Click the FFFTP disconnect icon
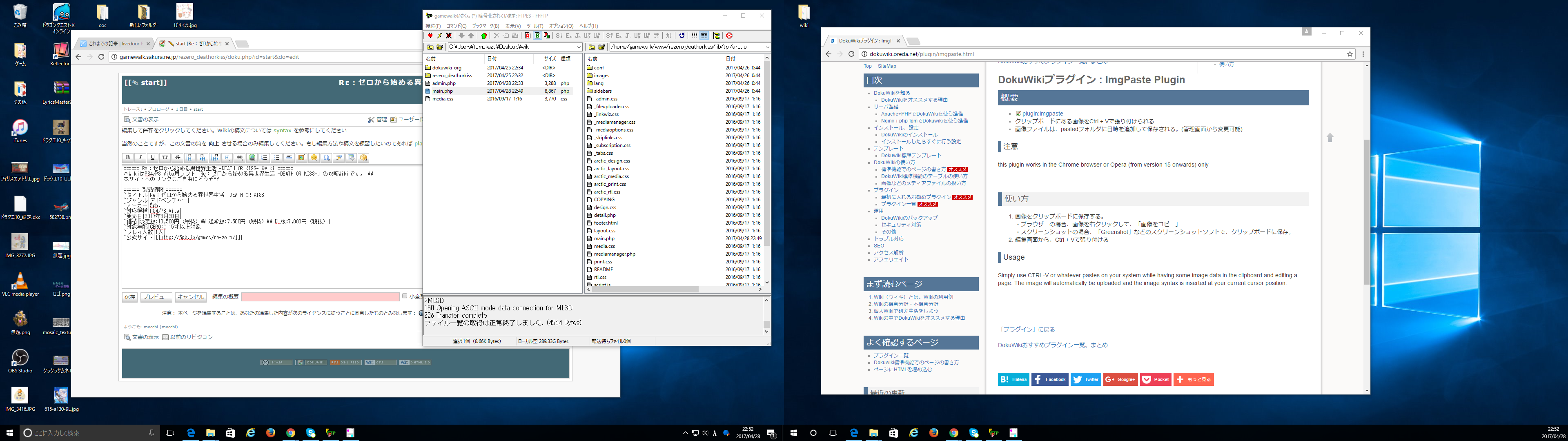 (449, 36)
